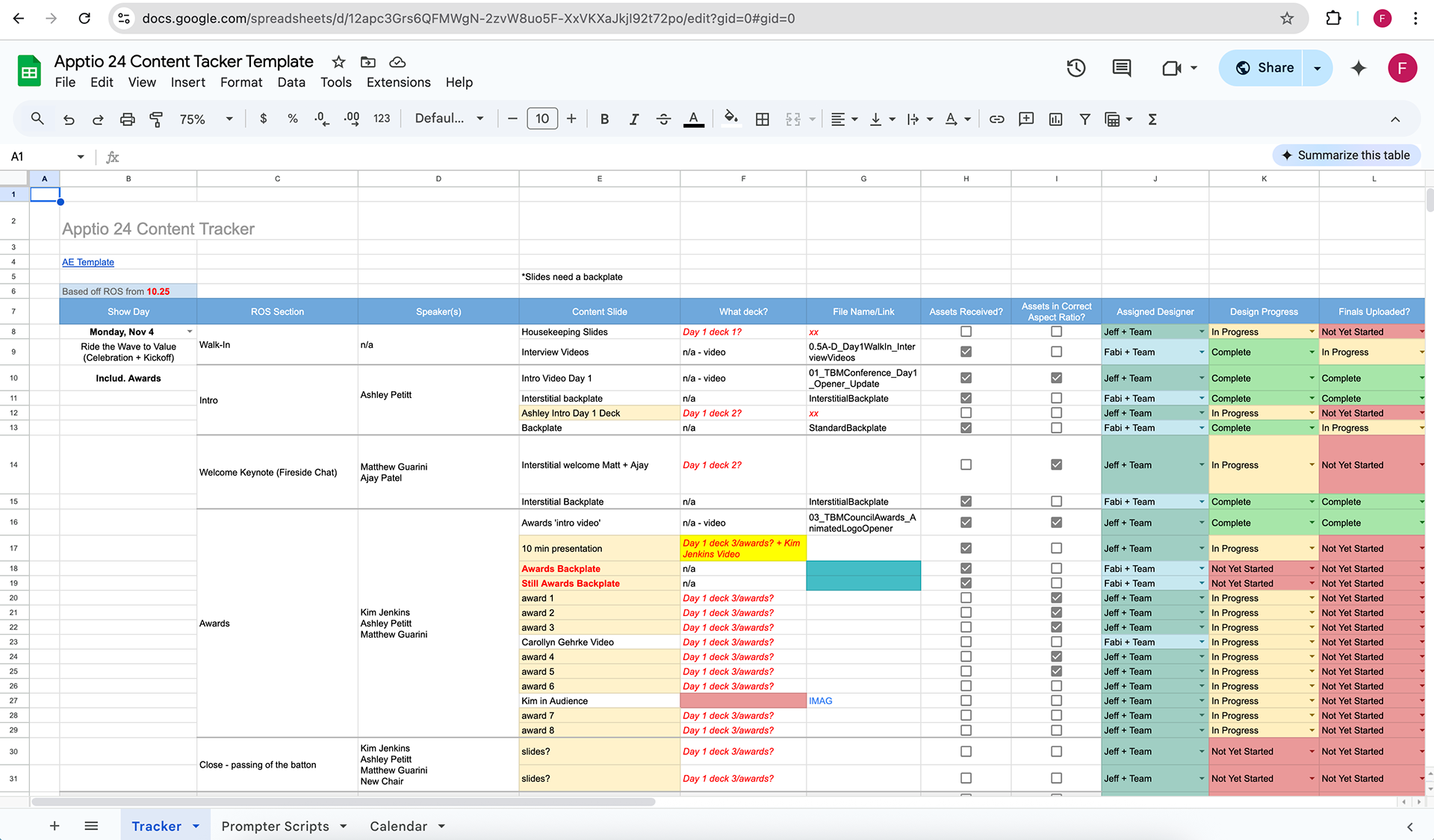Open the Extensions menu
Screen dimensions: 1434x840
tap(398, 82)
